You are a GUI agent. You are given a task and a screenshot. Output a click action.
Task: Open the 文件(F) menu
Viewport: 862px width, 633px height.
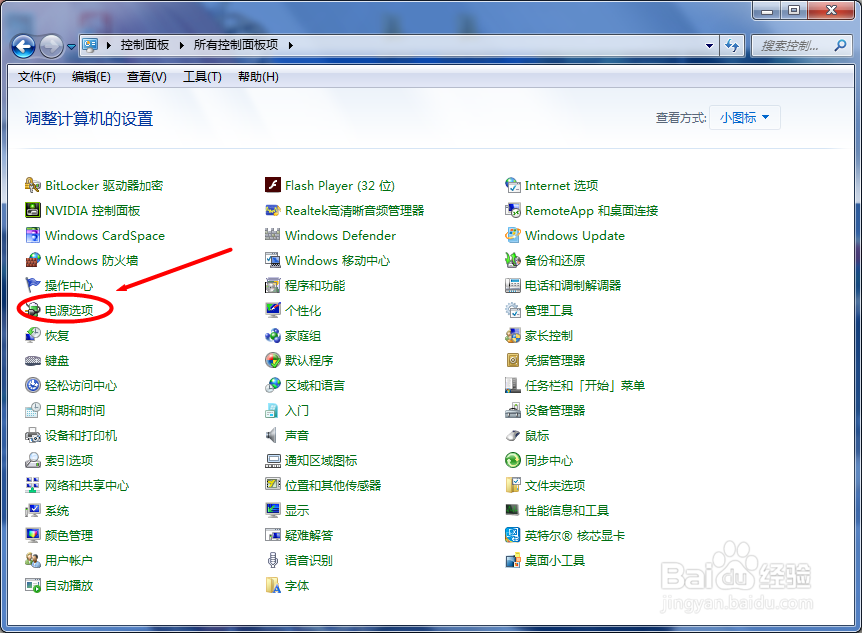[37, 77]
